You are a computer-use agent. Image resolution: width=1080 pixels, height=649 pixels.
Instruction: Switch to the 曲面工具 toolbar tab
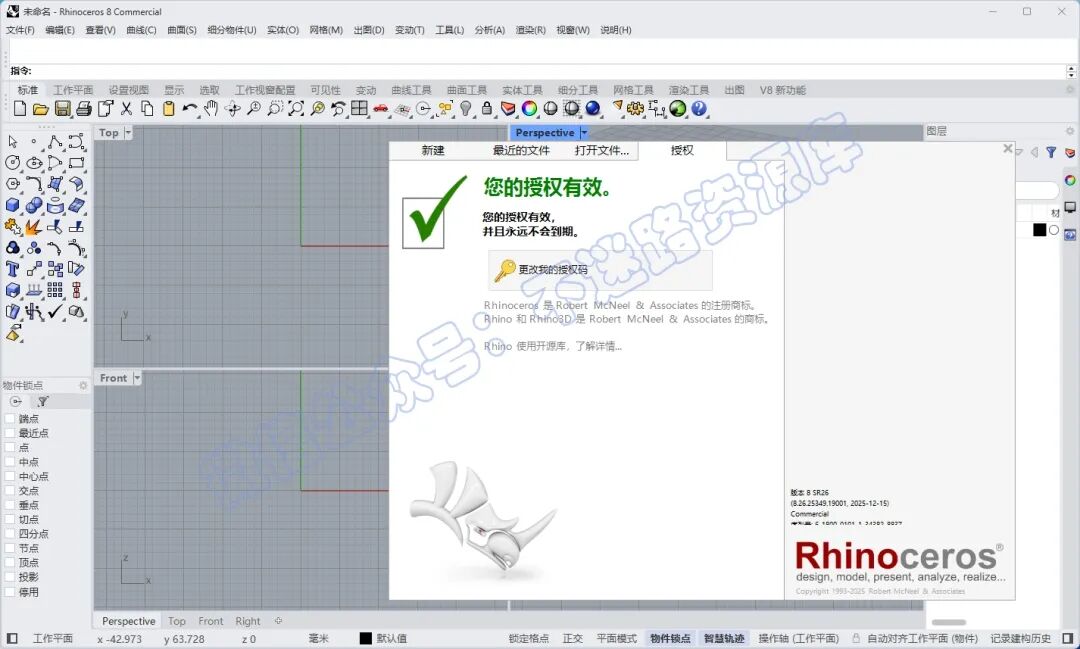[467, 90]
